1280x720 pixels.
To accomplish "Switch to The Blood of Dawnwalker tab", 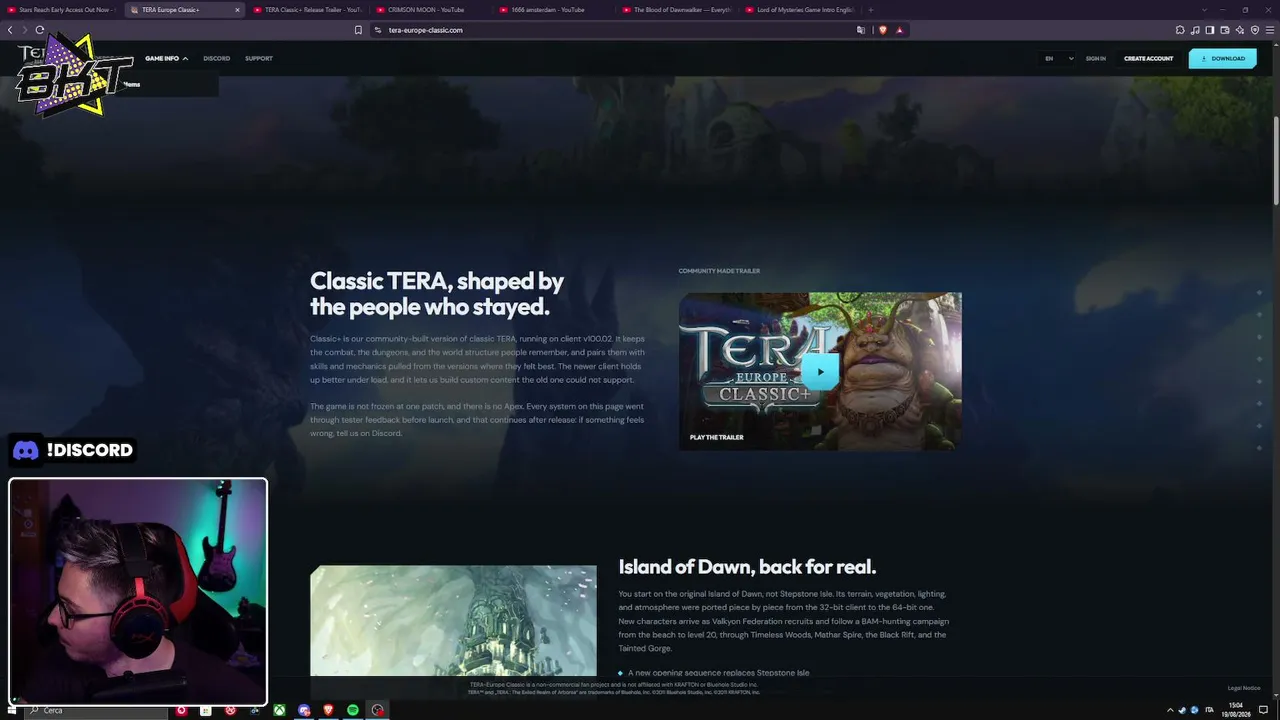I will 676,10.
